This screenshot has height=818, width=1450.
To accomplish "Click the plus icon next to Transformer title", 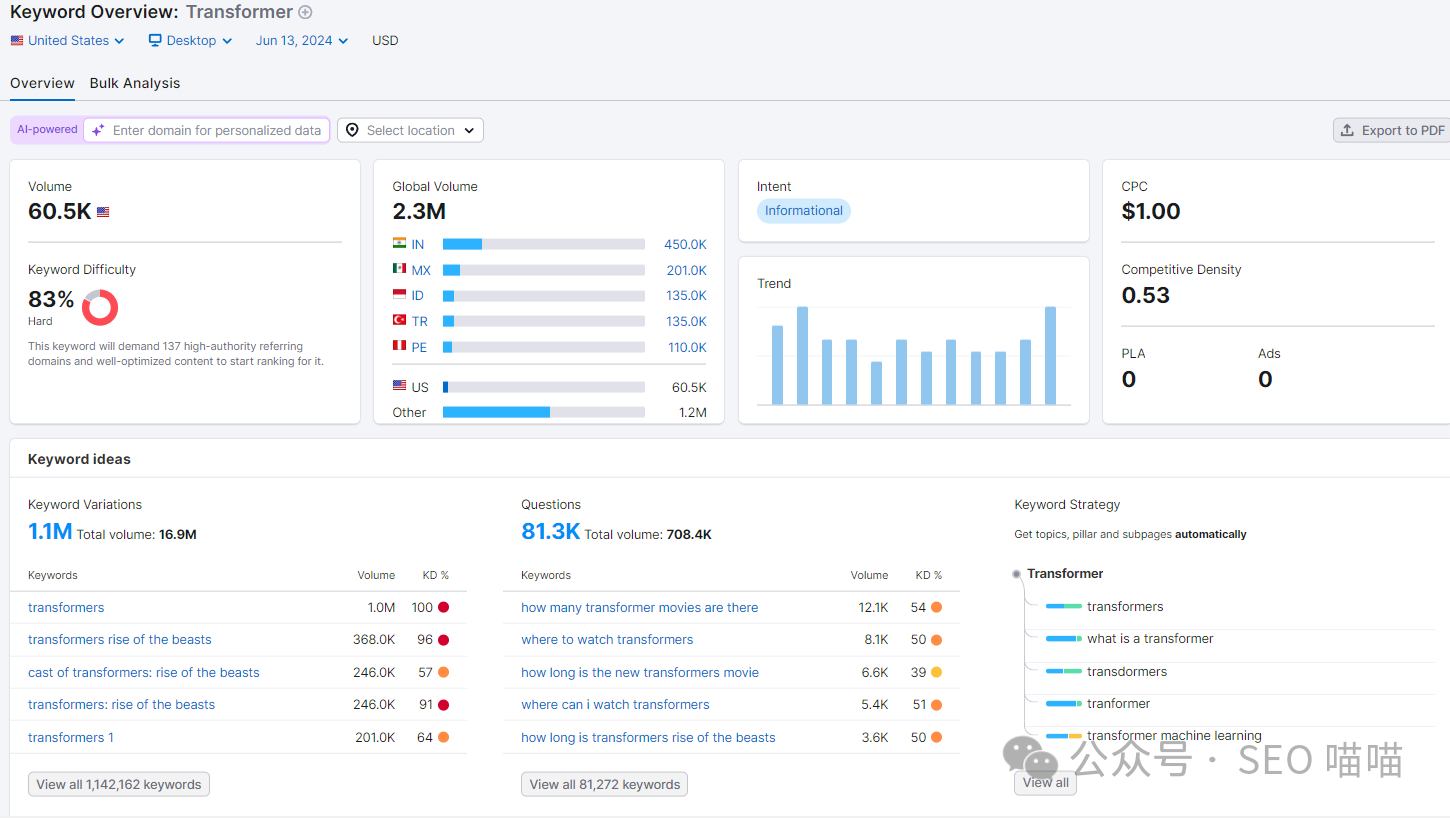I will pos(306,12).
